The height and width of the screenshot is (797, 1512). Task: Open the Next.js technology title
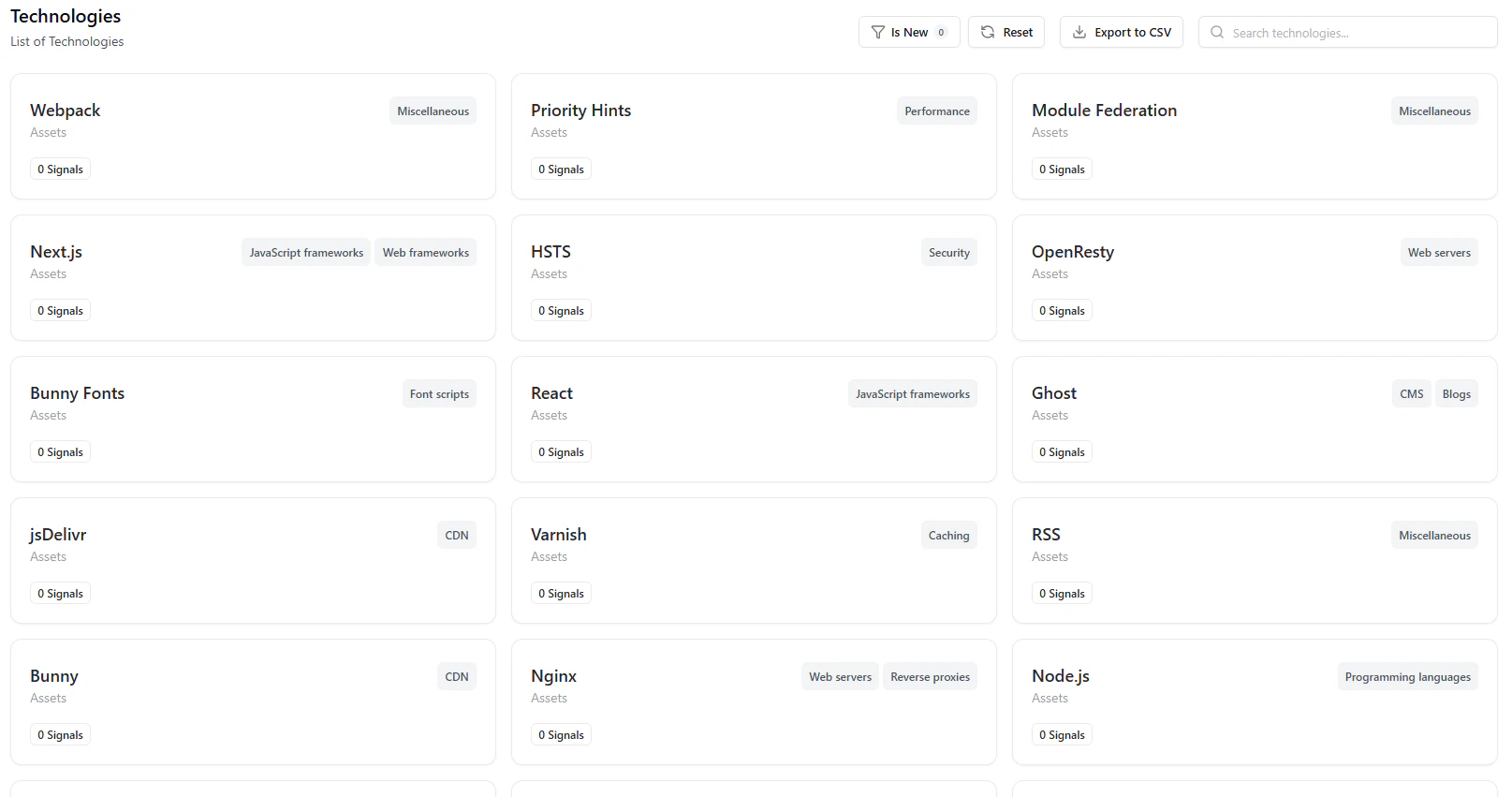(x=56, y=252)
